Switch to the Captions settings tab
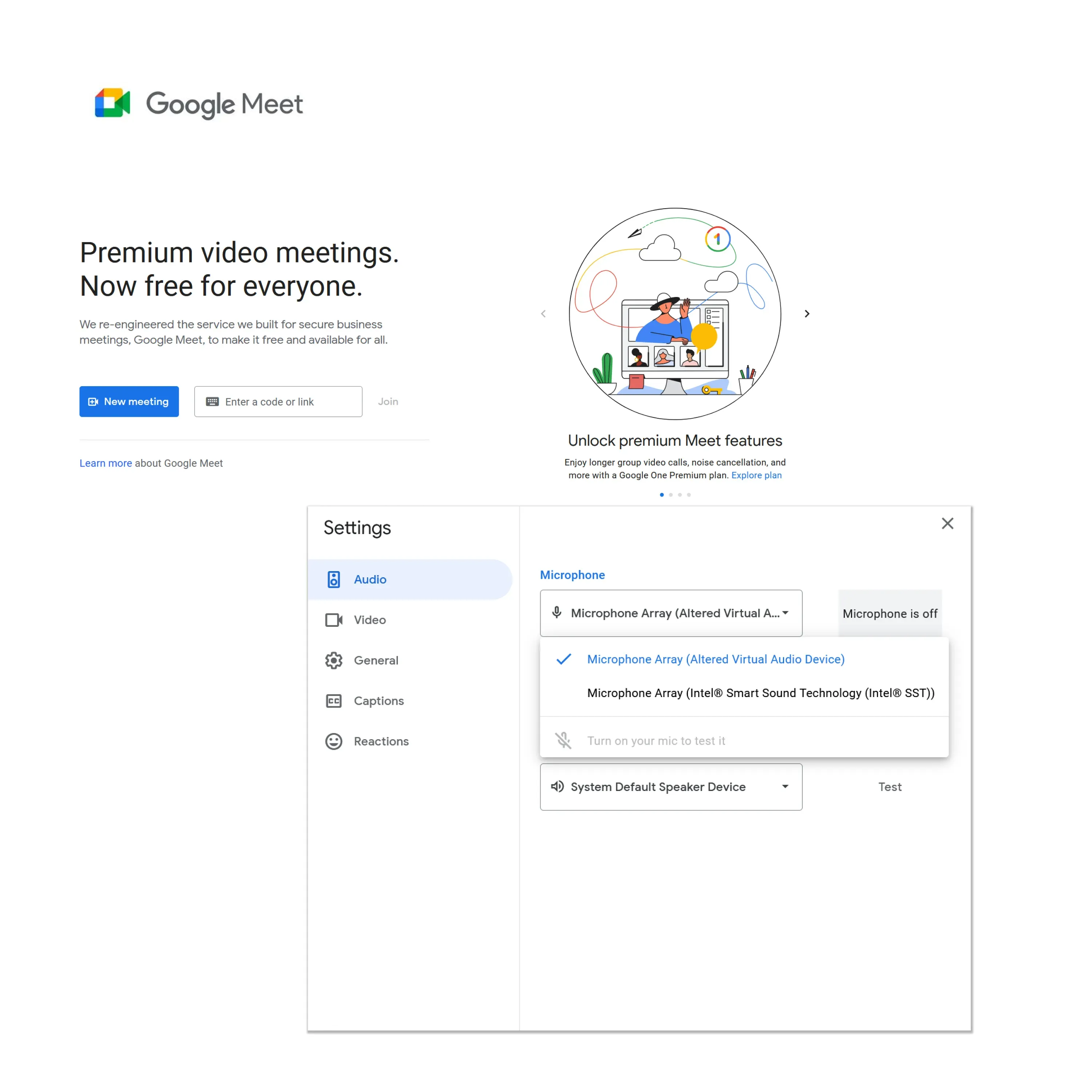Image resolution: width=1092 pixels, height=1092 pixels. point(410,701)
